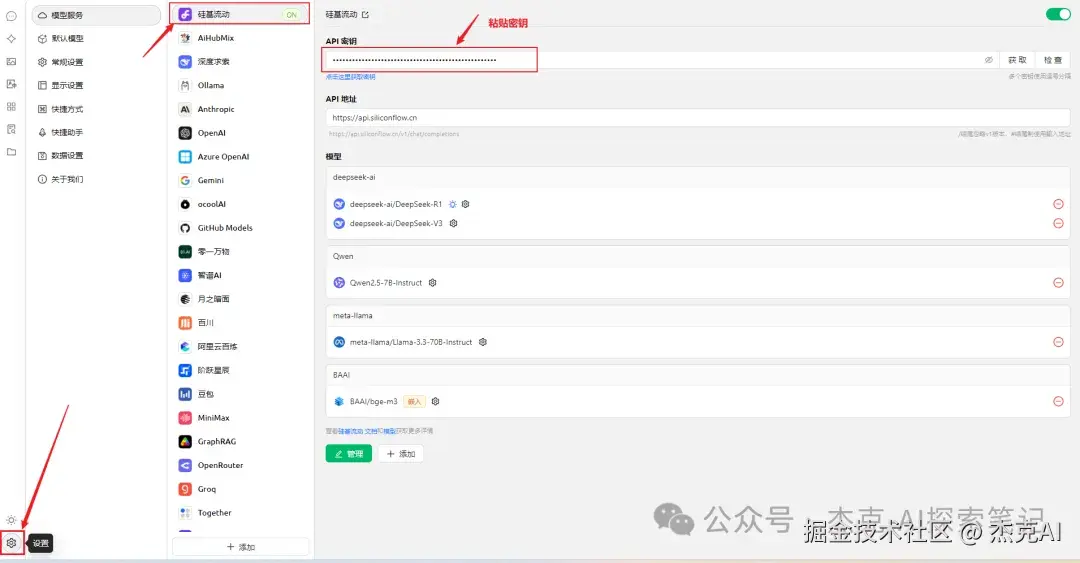Open 快捷方式 settings page
This screenshot has height=563, width=1080.
(96, 109)
